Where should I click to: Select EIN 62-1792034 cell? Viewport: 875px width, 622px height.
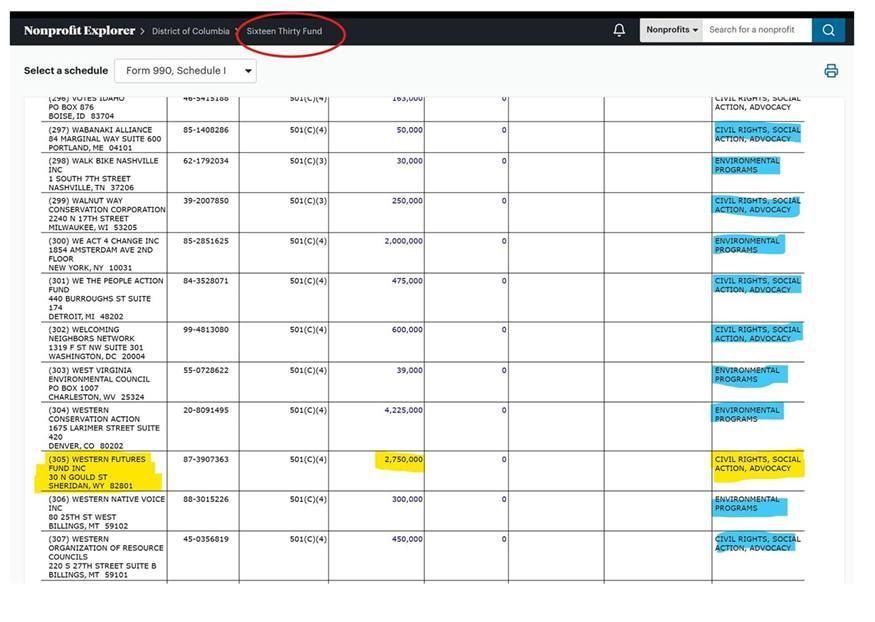(x=205, y=161)
